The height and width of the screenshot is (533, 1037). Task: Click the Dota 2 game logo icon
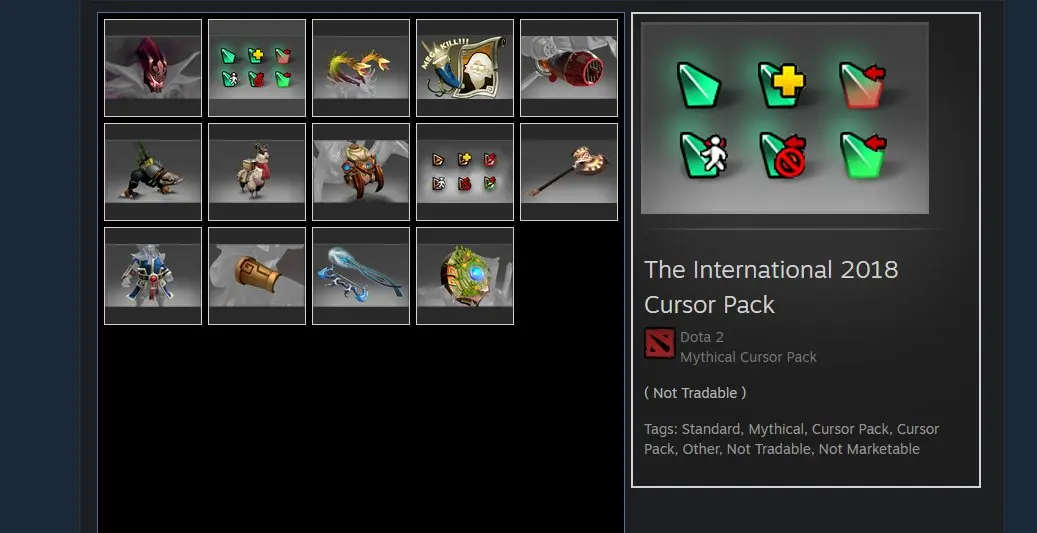pos(659,343)
